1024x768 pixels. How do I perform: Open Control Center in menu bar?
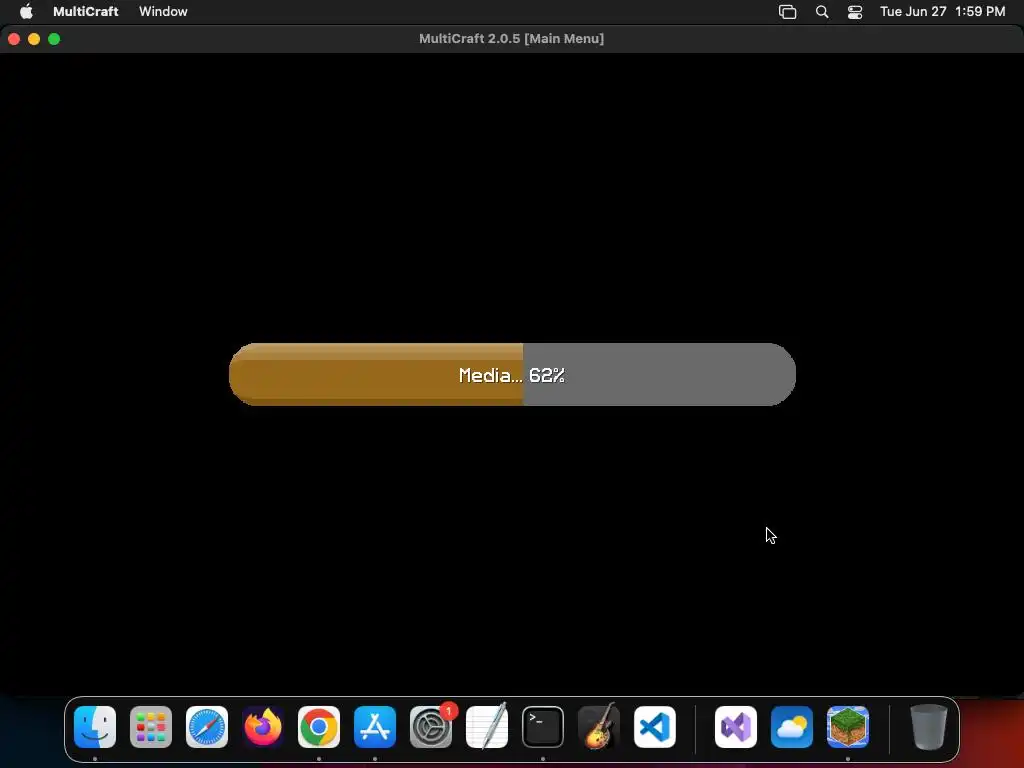tap(855, 12)
